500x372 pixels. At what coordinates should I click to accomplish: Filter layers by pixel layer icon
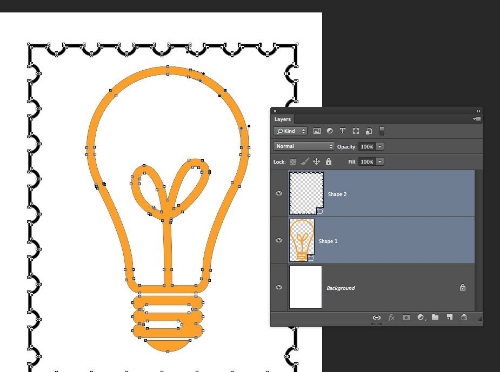point(317,131)
